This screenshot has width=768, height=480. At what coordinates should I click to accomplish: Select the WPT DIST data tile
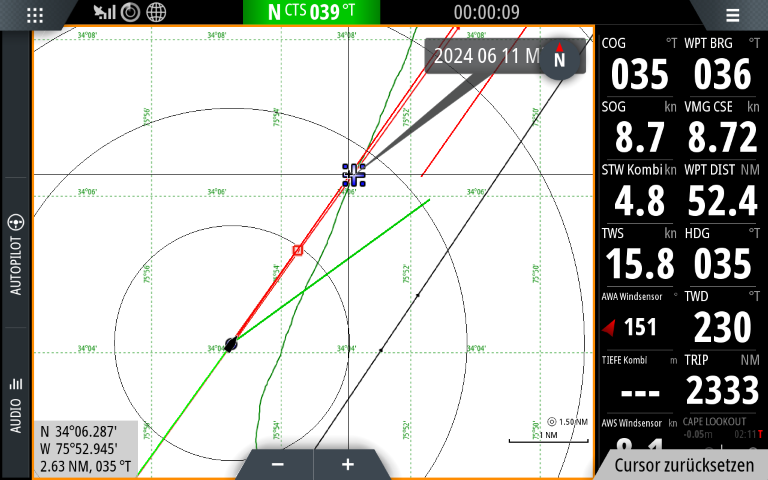click(722, 190)
